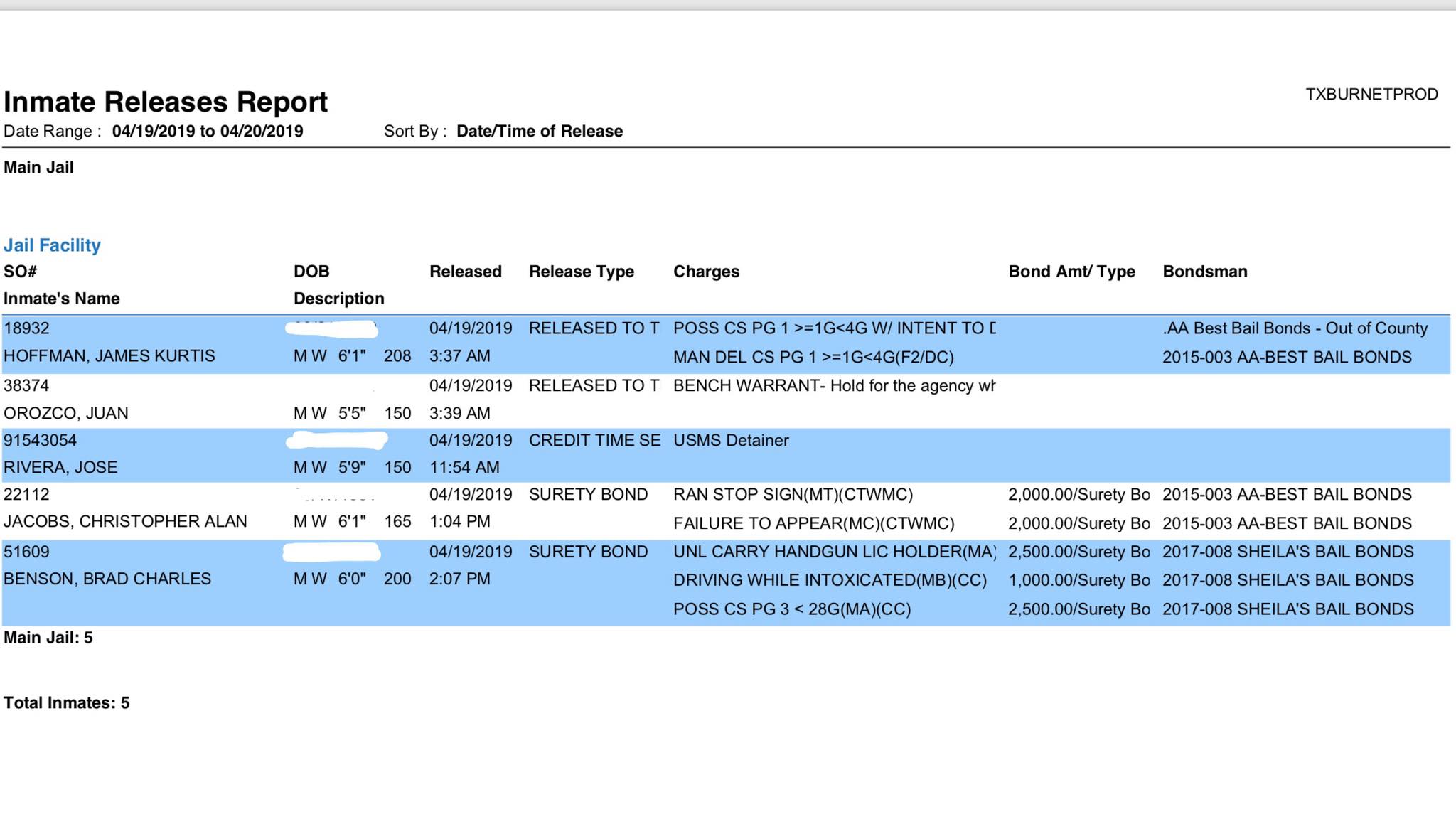Click charge MAN DEL CS PG 1
The image size is (1456, 819).
813,357
